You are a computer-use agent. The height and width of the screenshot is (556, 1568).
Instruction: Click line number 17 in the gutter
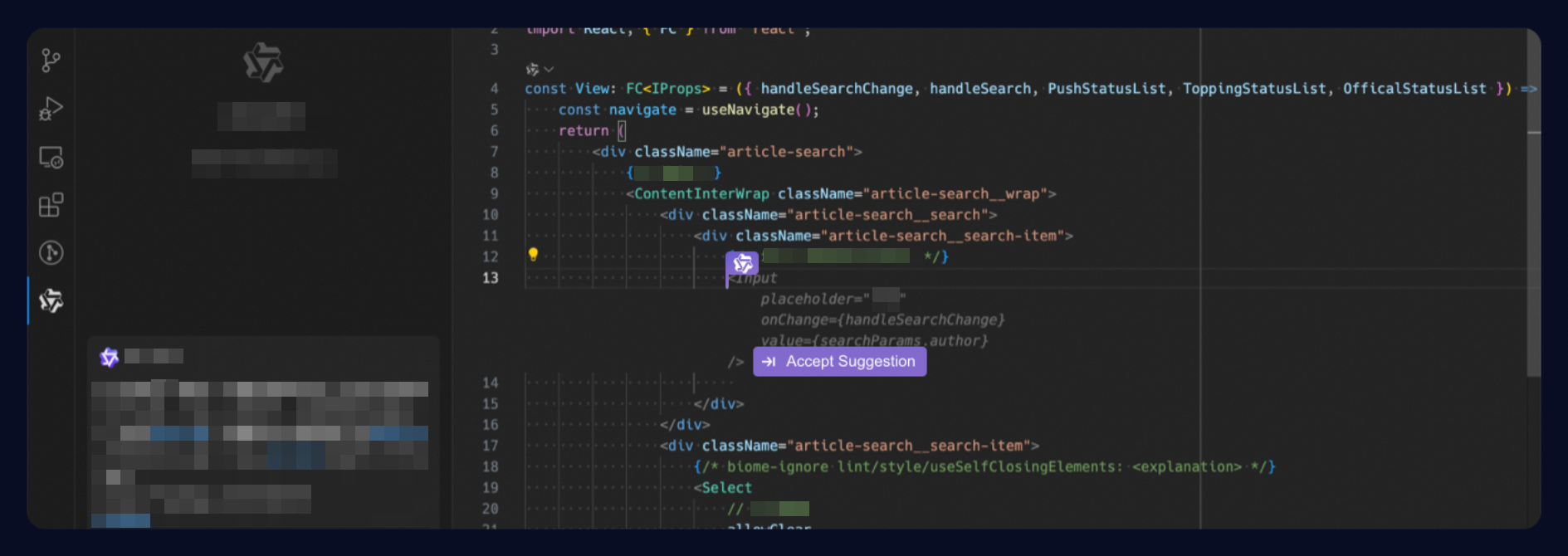click(491, 446)
